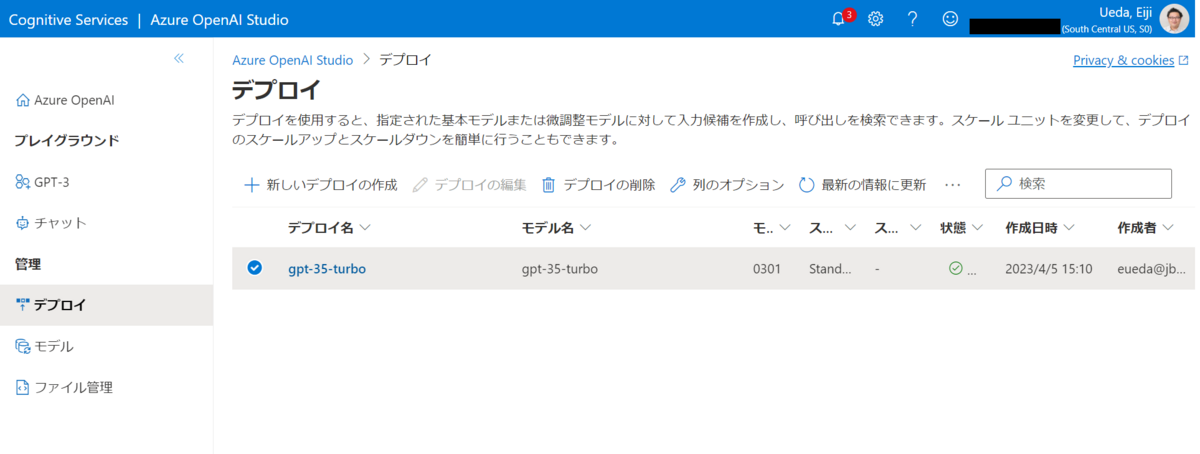
Task: Click the green status check icon
Action: (x=955, y=268)
